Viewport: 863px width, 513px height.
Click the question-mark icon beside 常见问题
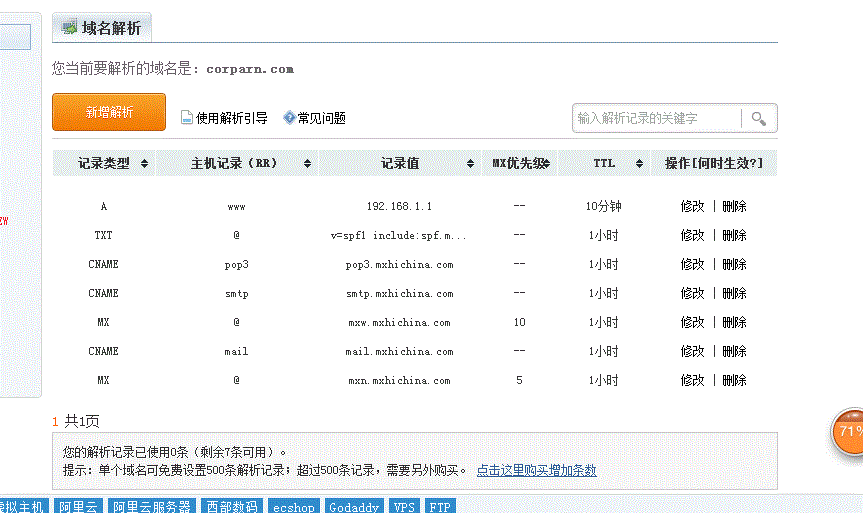point(289,117)
